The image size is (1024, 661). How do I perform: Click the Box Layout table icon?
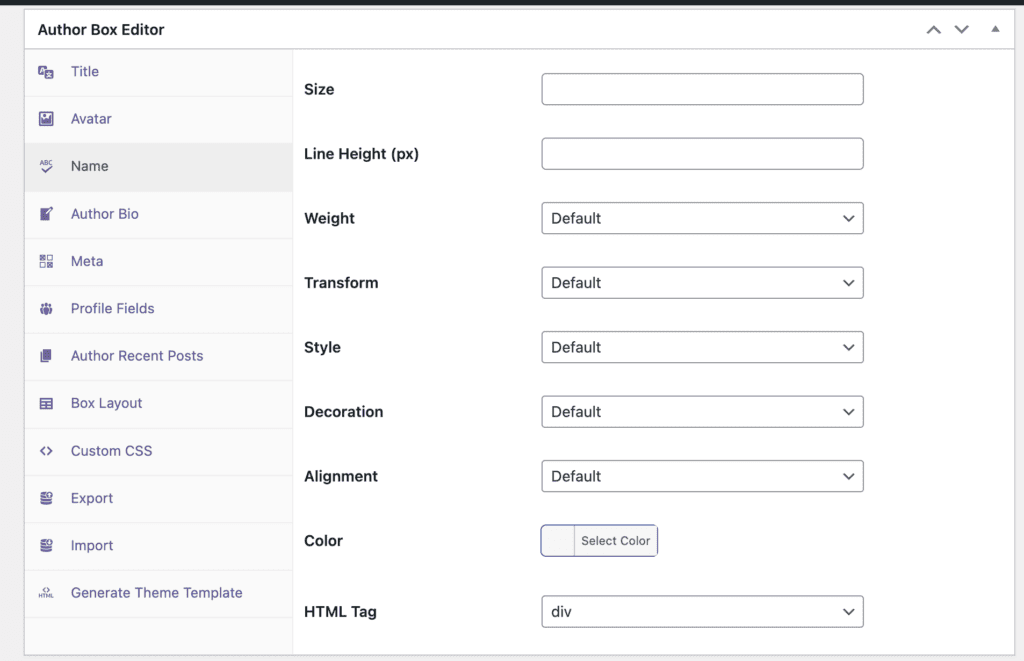coord(46,403)
